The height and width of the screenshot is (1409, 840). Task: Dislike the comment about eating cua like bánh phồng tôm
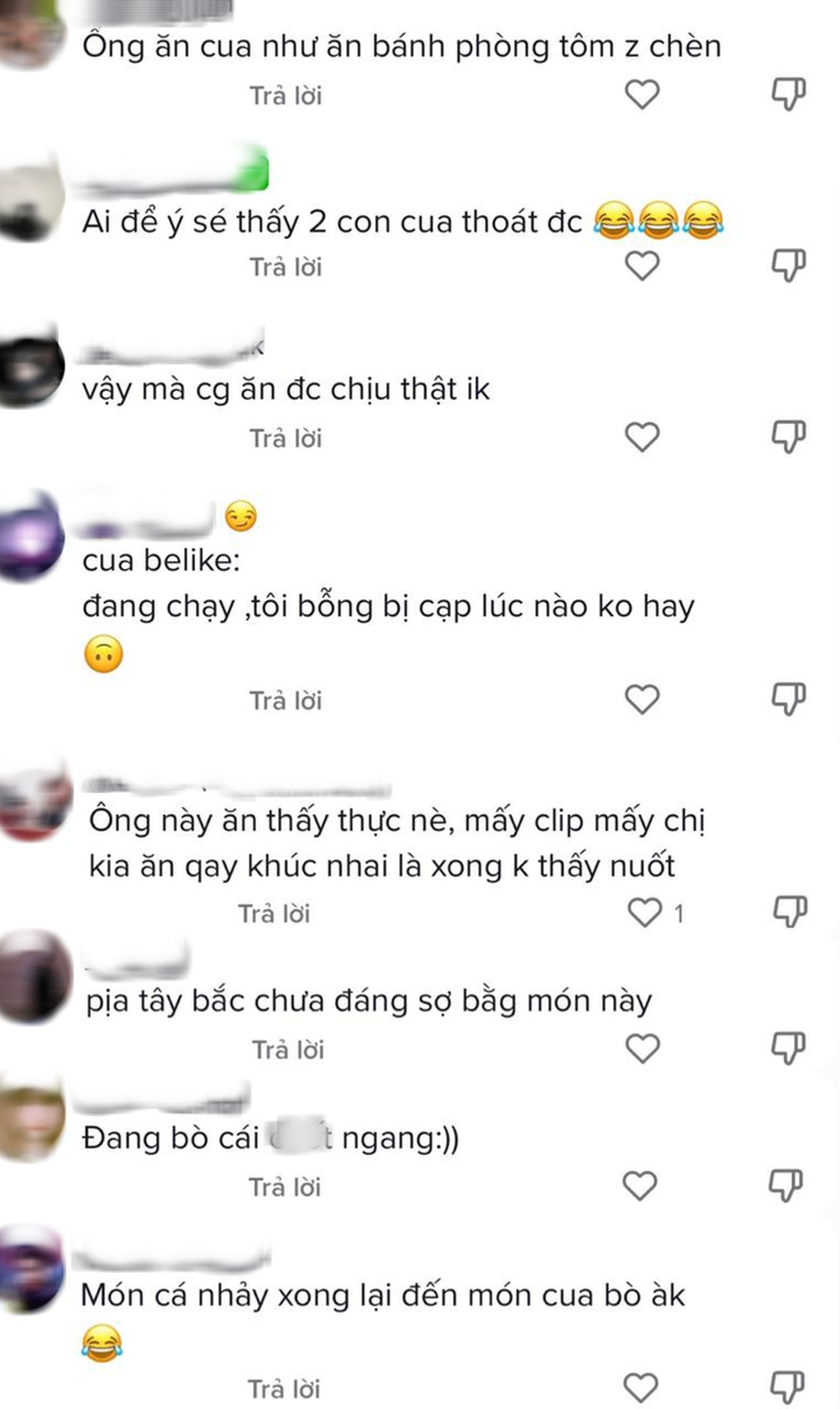pos(789,94)
